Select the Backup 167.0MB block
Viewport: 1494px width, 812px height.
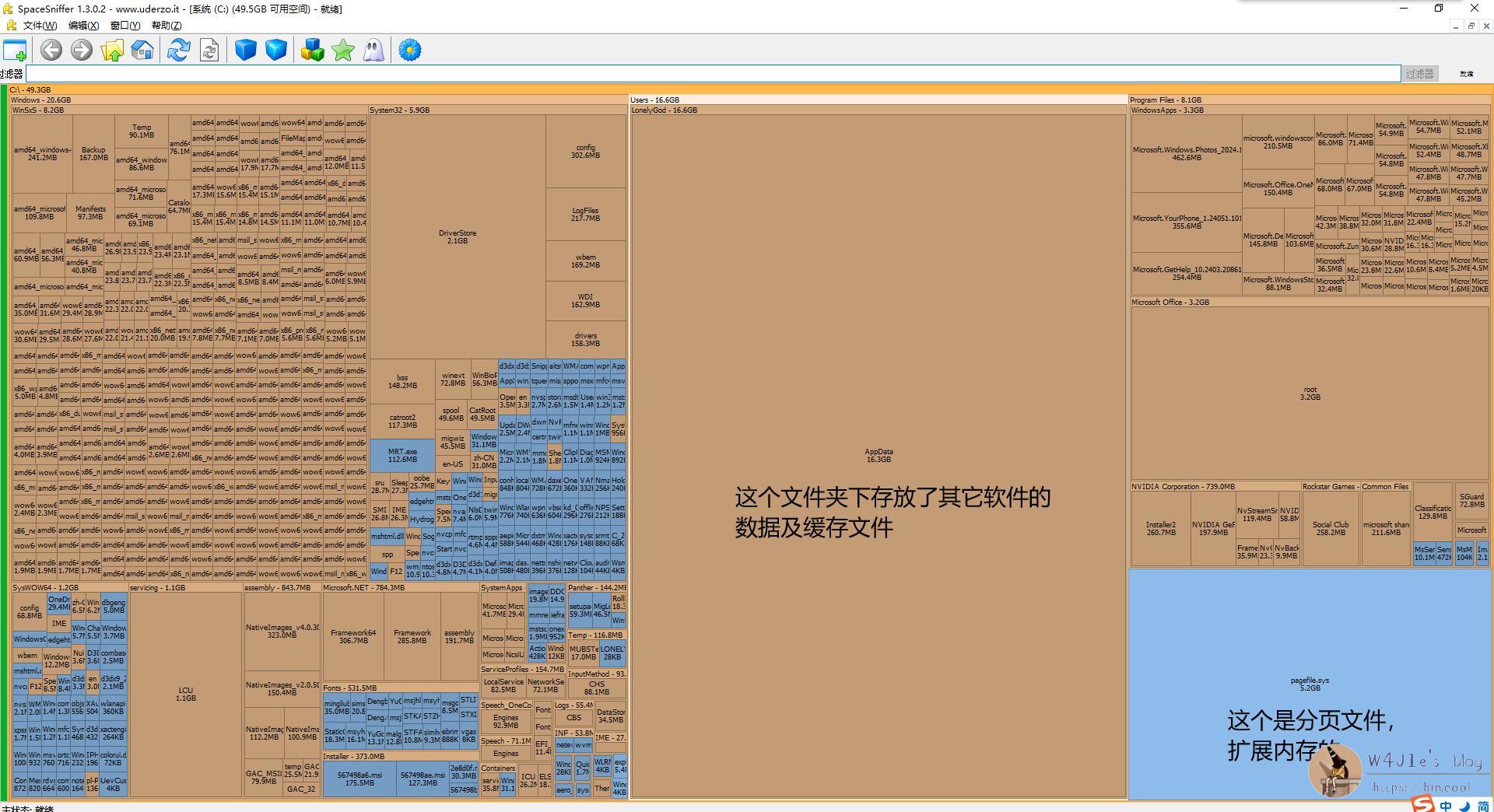point(93,153)
